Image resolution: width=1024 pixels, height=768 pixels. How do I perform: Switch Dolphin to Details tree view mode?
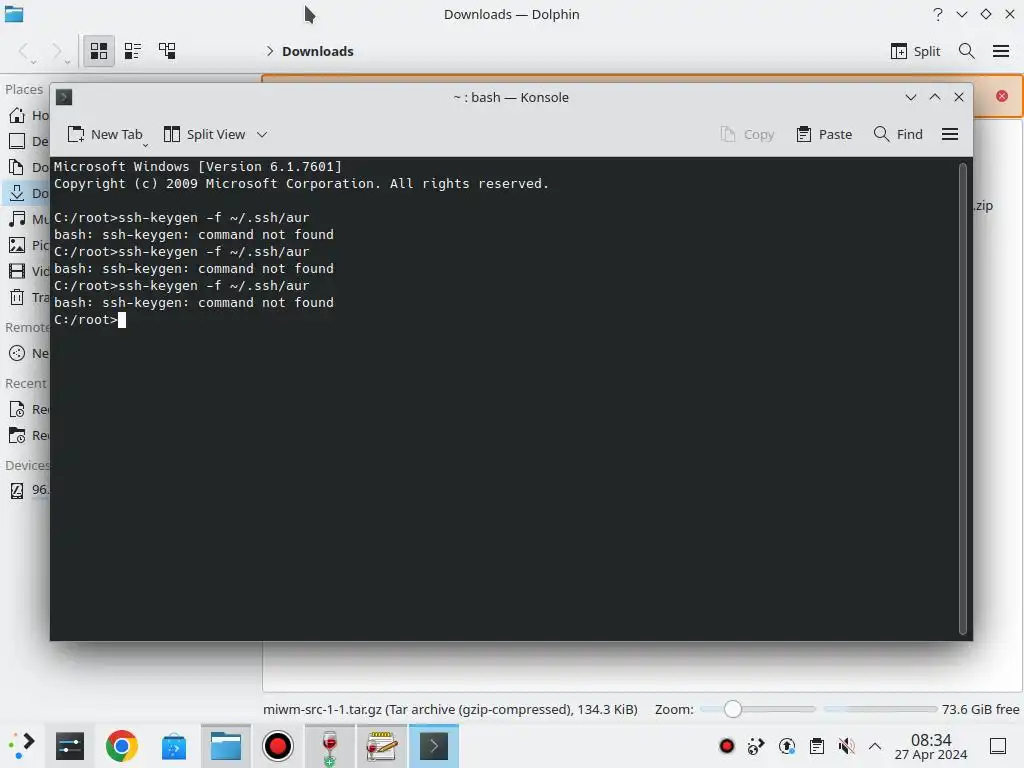pyautogui.click(x=167, y=51)
